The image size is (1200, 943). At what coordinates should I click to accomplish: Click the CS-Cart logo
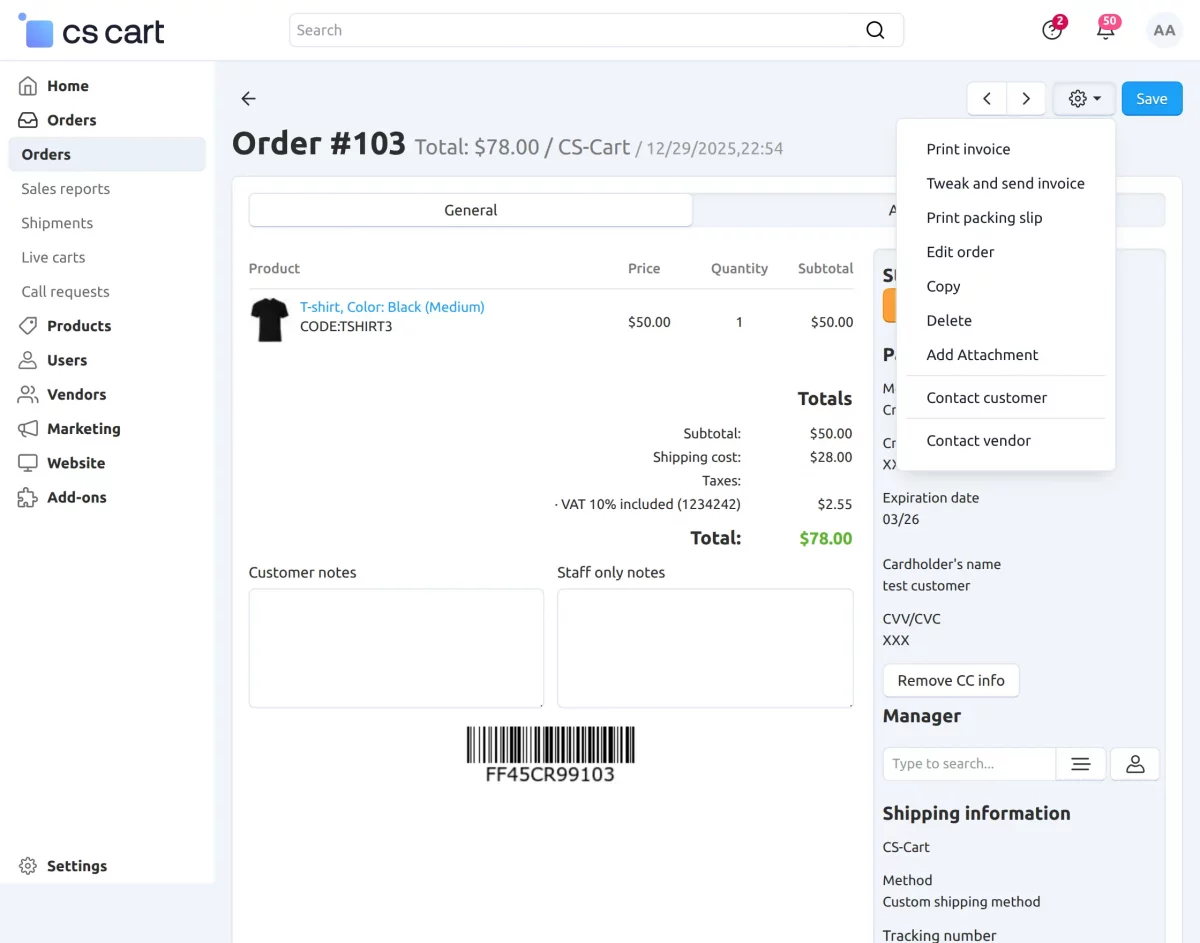point(91,31)
